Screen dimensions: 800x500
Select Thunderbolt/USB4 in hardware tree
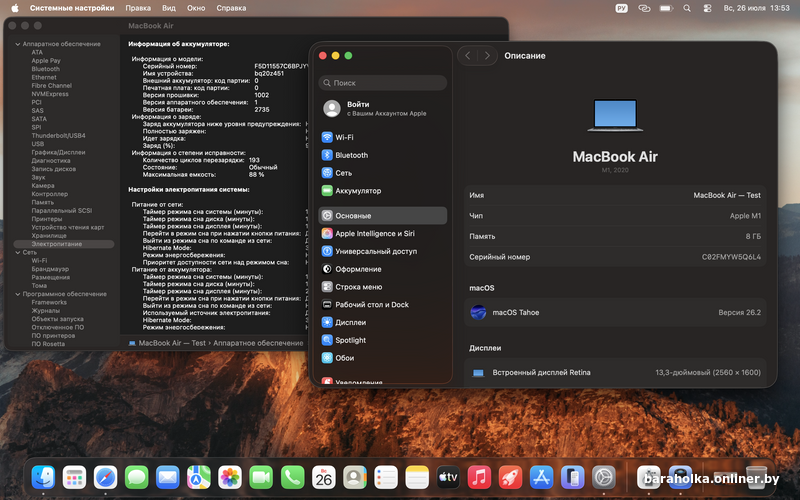click(58, 136)
